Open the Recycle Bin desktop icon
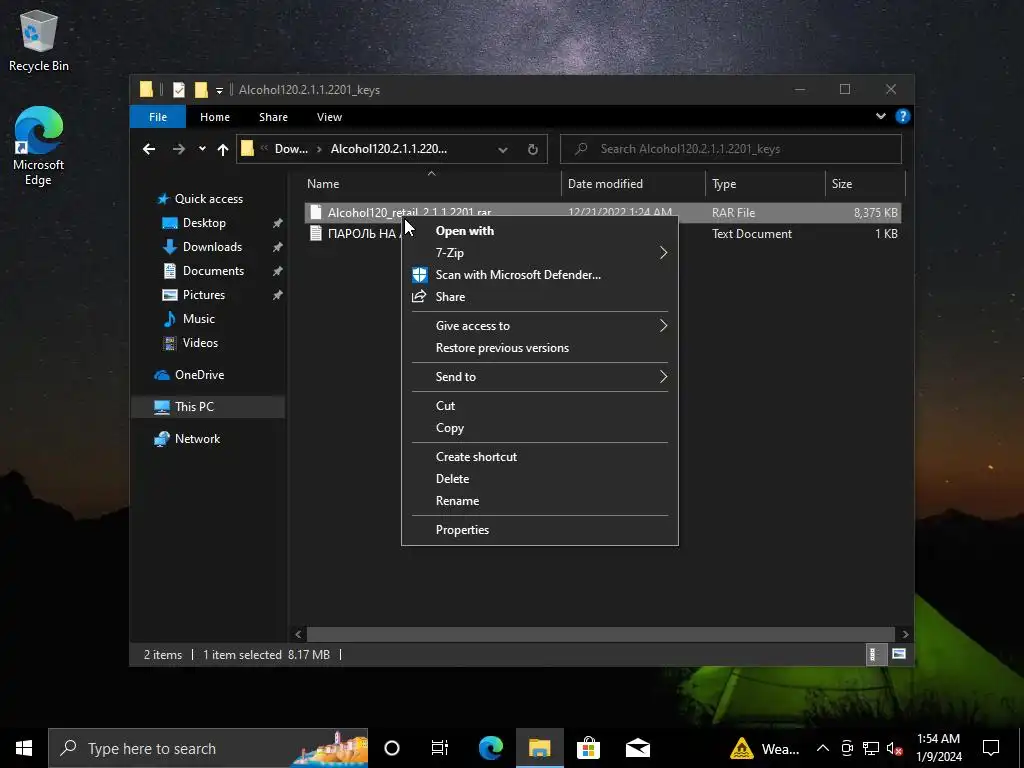Viewport: 1024px width, 768px height. pyautogui.click(x=39, y=40)
